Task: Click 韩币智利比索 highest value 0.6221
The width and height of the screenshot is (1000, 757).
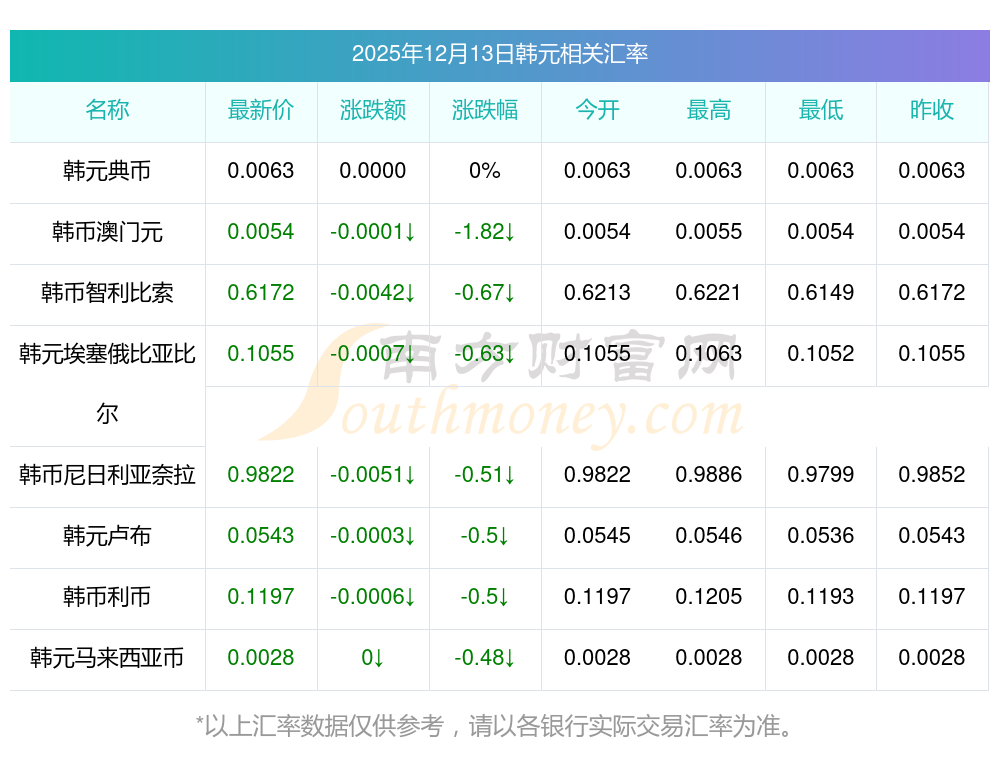Action: click(x=709, y=293)
